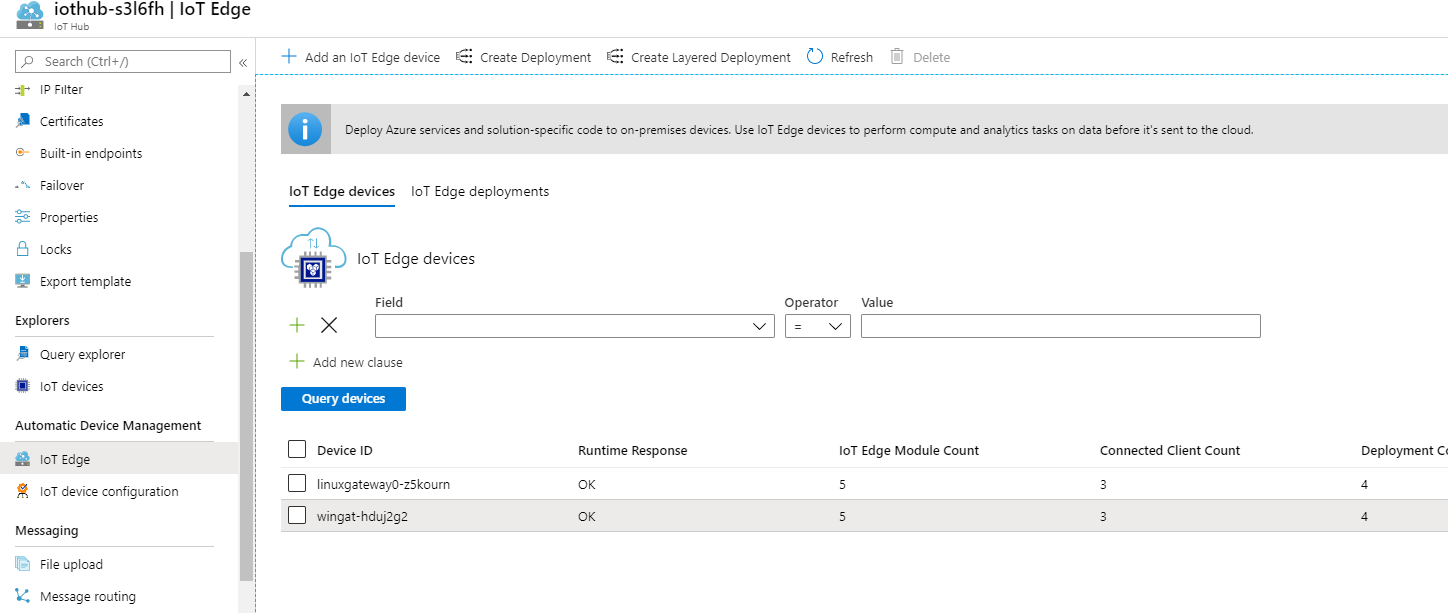Click the Query devices button
1448x613 pixels.
pyautogui.click(x=343, y=399)
